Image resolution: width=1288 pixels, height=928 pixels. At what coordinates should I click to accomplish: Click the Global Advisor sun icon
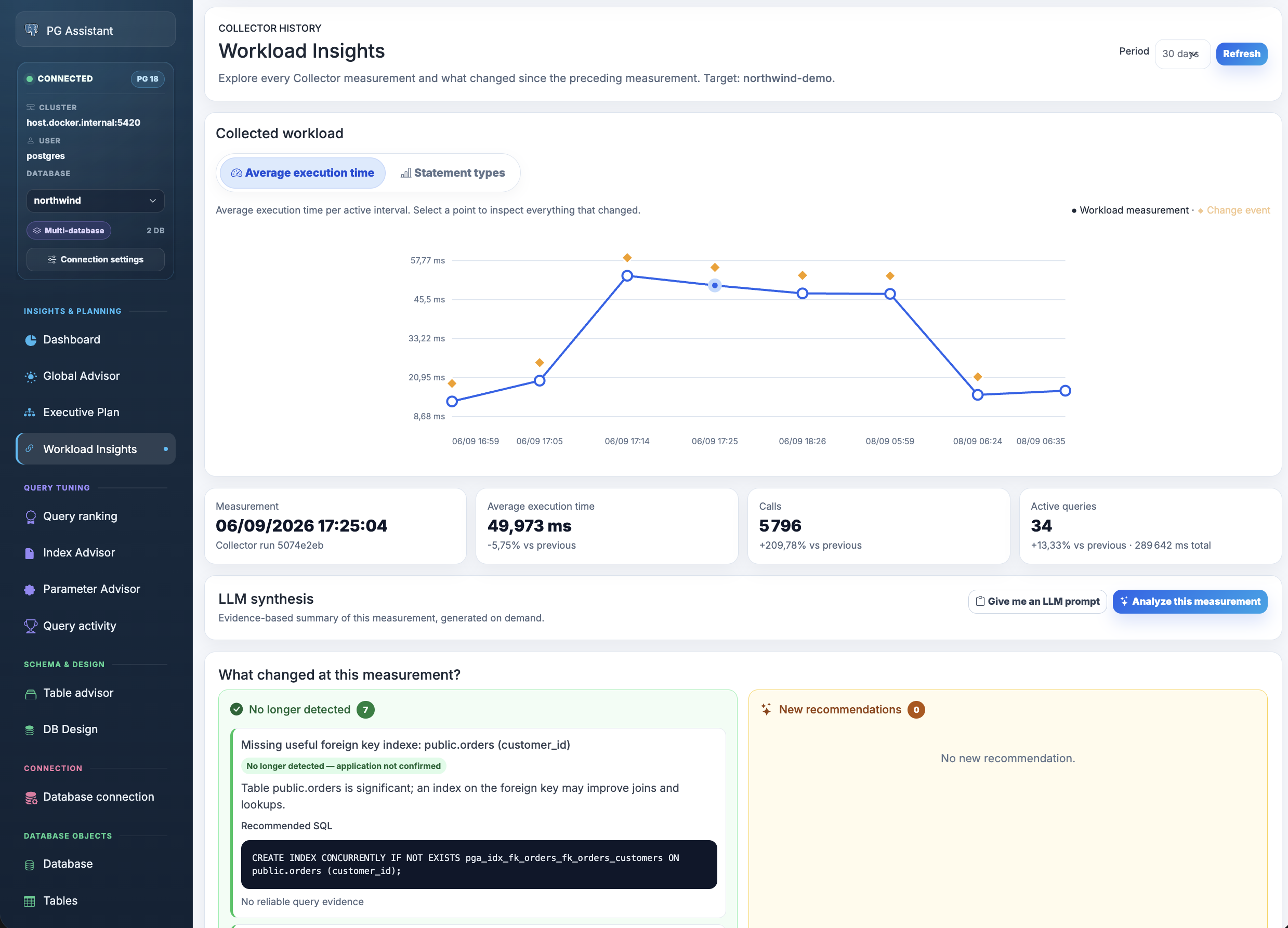pyautogui.click(x=31, y=376)
